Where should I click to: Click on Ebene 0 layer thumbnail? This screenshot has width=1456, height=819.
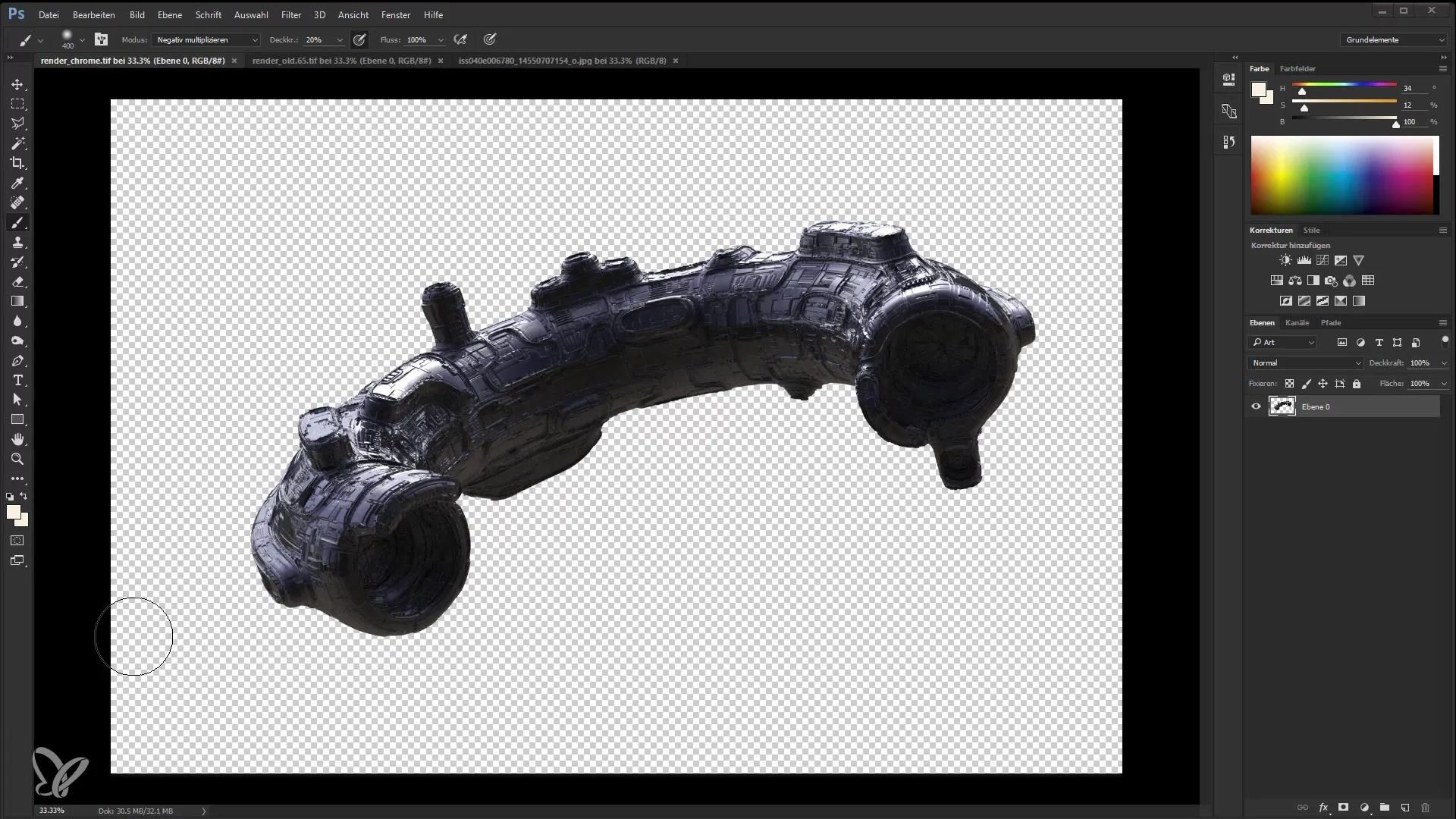tap(1282, 406)
